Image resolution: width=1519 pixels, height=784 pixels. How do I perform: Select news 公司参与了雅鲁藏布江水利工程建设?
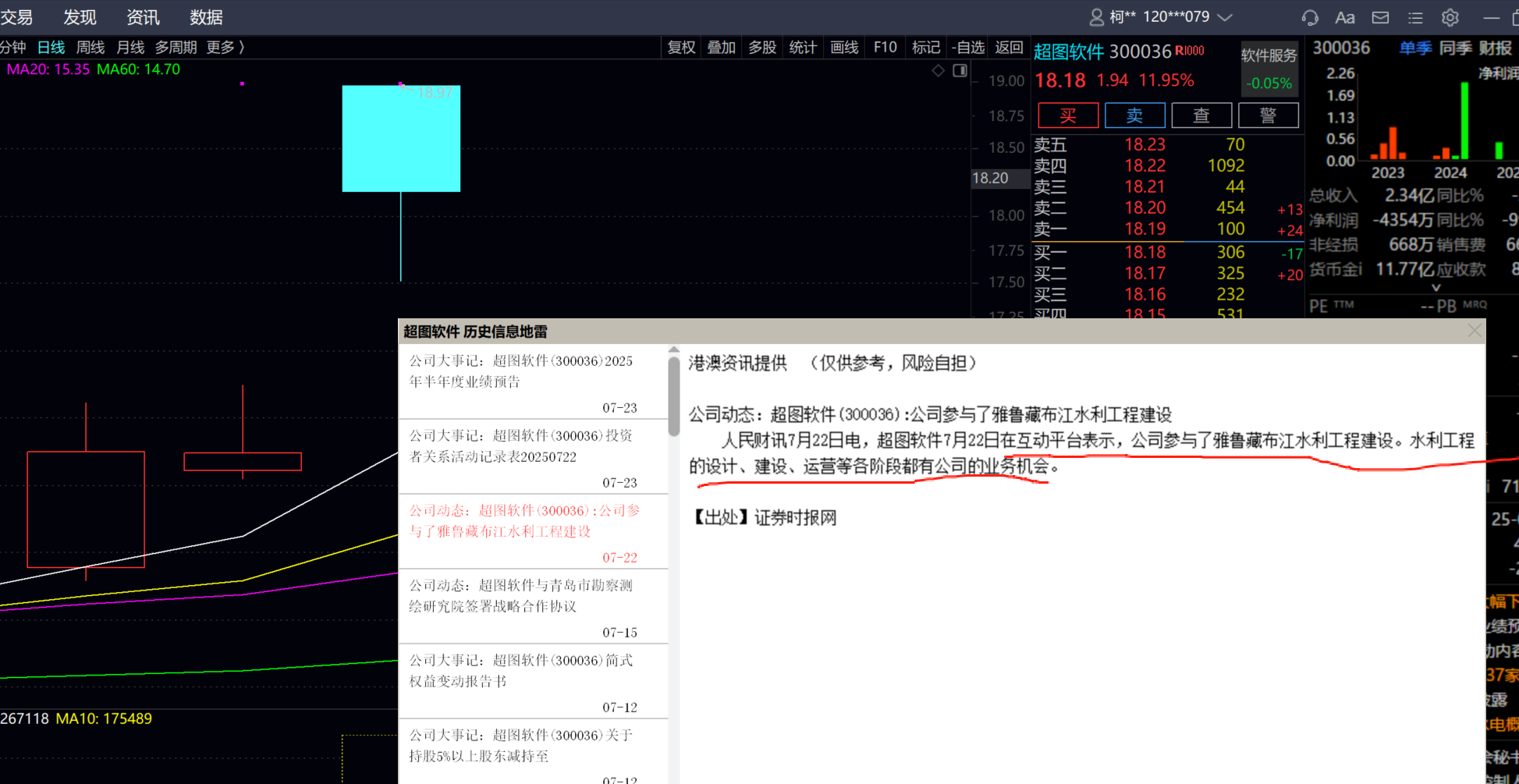[x=534, y=533]
